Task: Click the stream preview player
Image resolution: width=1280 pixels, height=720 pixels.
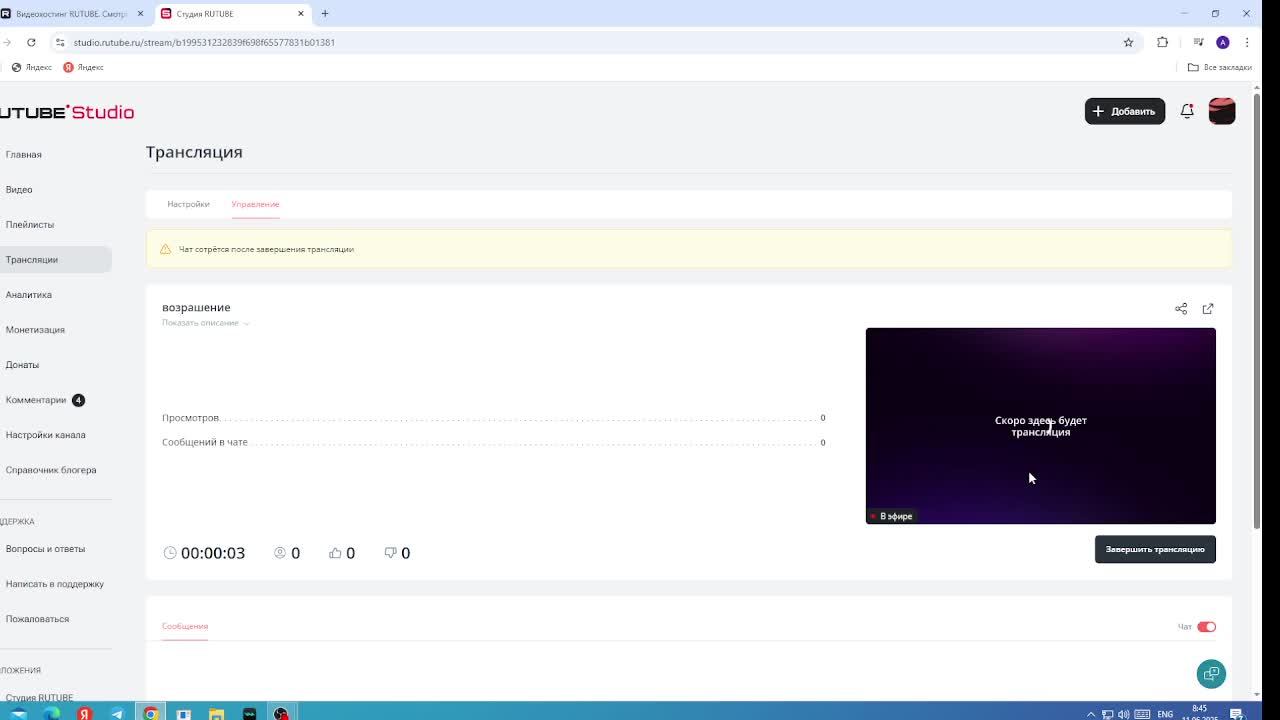Action: click(x=1041, y=426)
